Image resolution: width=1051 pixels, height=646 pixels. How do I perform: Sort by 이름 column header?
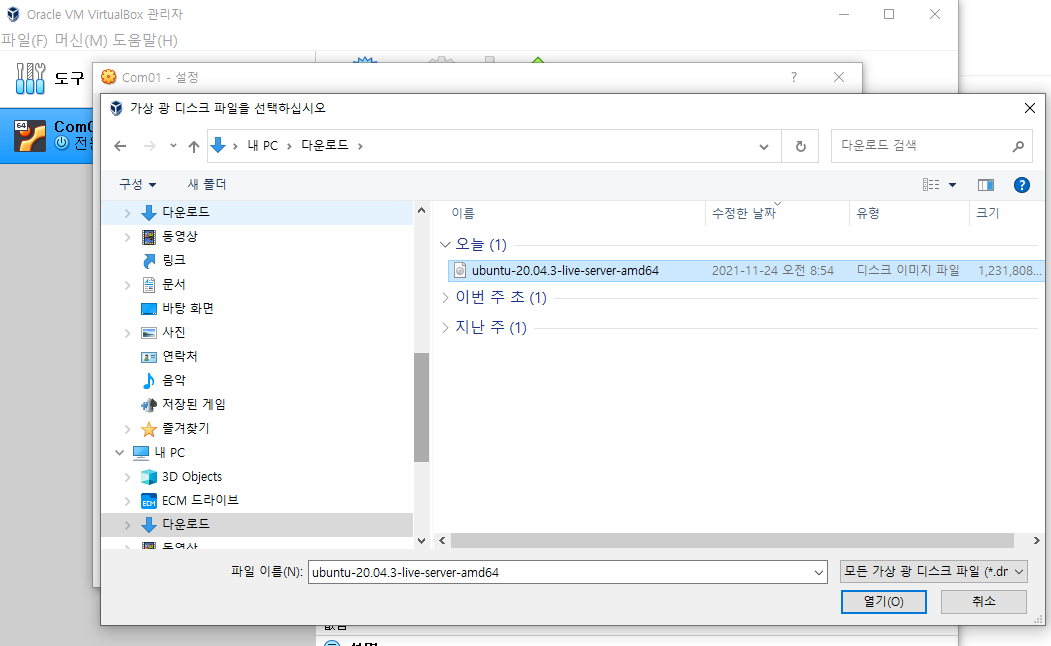coord(463,213)
